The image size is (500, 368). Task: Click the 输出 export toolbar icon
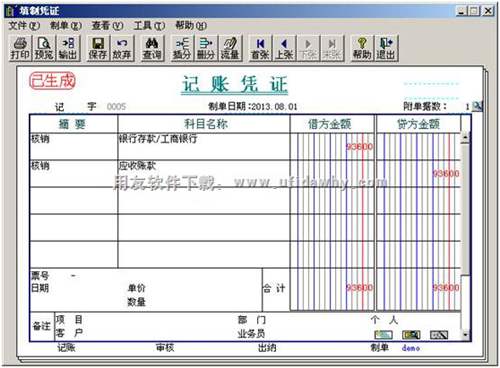pos(68,48)
